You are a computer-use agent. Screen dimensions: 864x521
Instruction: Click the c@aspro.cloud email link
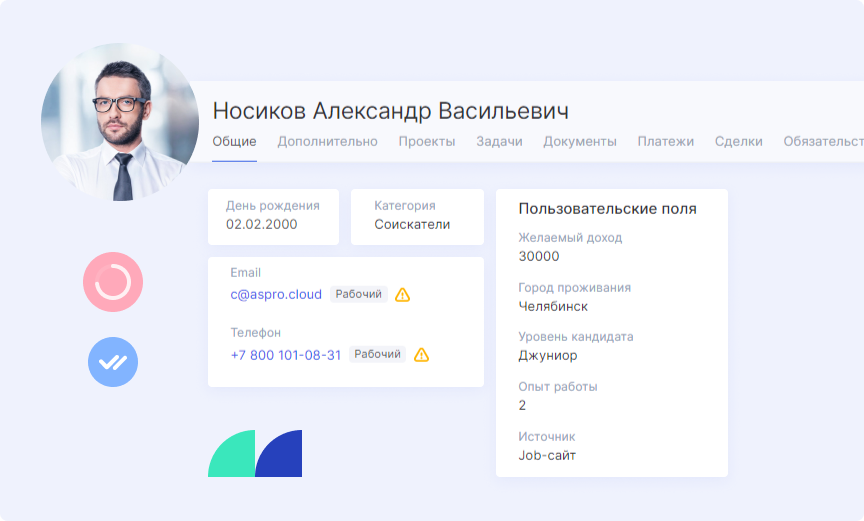[x=276, y=295]
